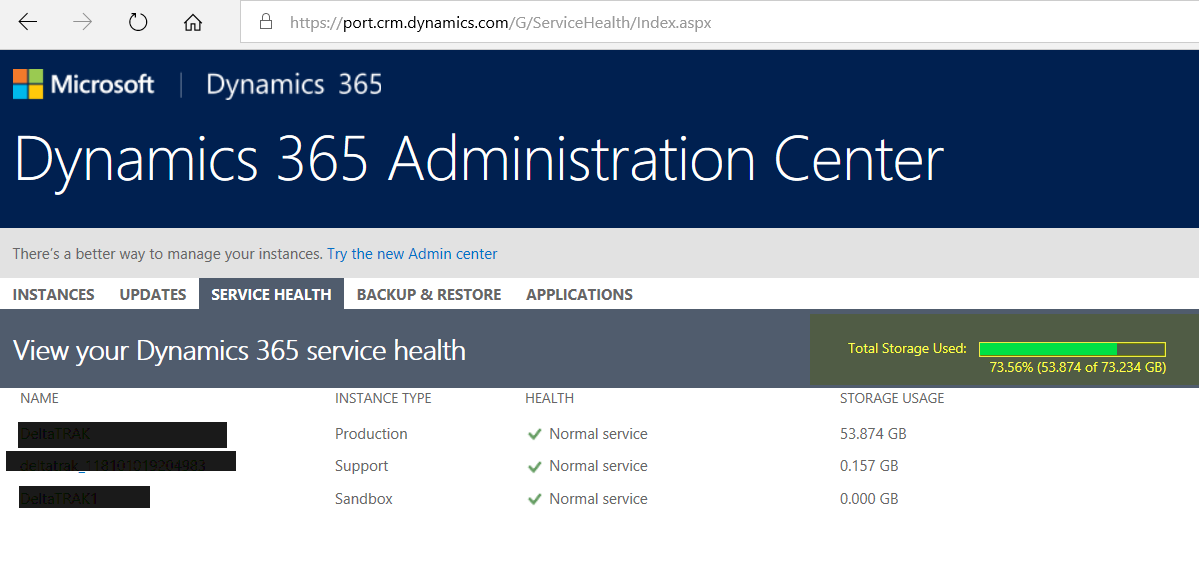Click the Support instance type cell
The height and width of the screenshot is (562, 1199).
point(362,466)
